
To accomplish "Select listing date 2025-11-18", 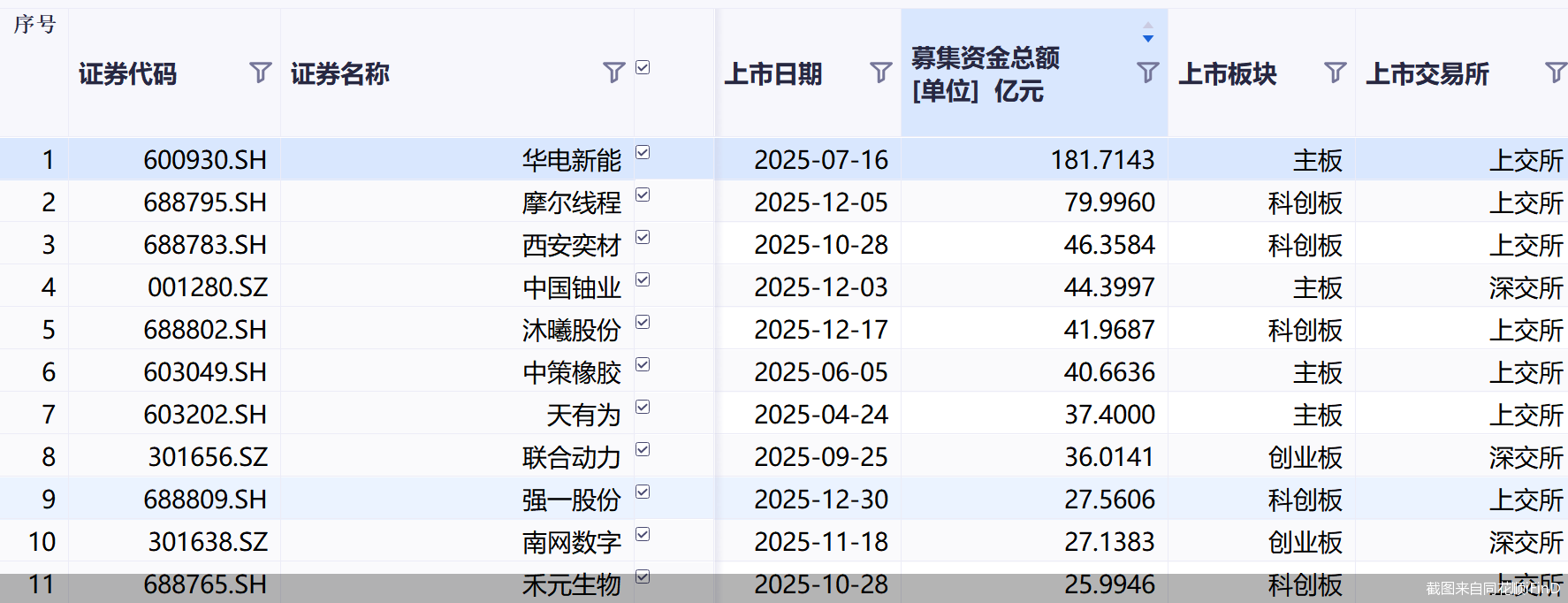I will point(821,542).
